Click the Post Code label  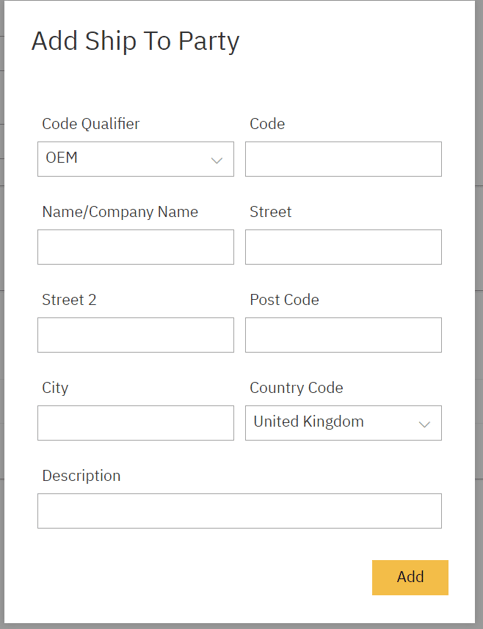284,300
